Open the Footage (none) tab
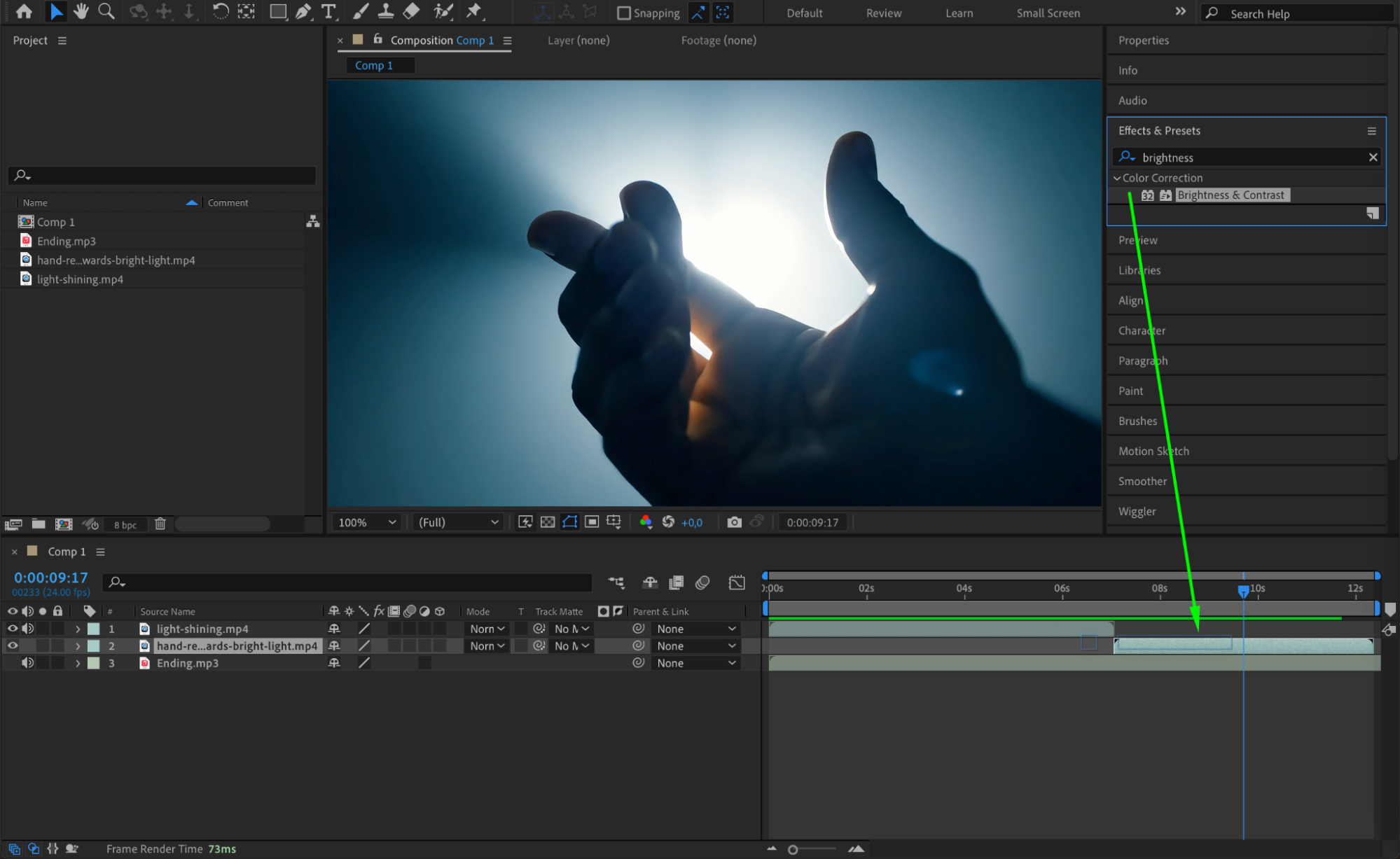Viewport: 1400px width, 859px height. (718, 41)
